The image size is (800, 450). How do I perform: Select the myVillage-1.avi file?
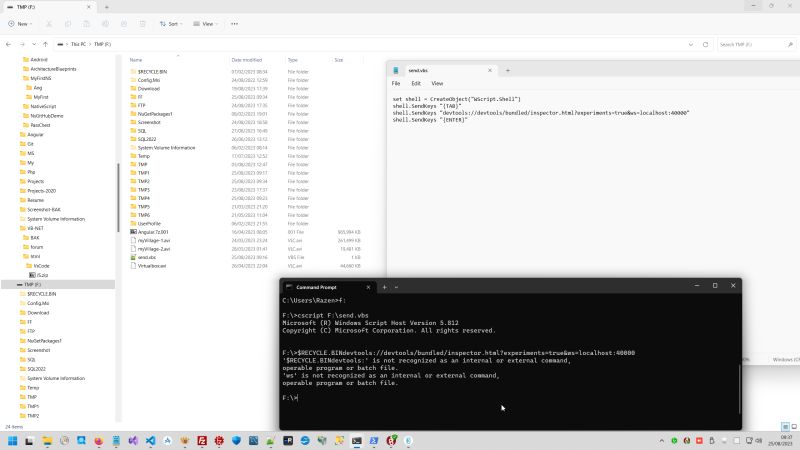pos(154,240)
